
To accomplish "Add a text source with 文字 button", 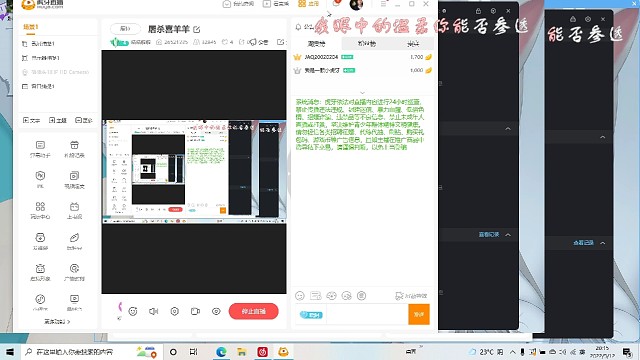I will point(31,120).
